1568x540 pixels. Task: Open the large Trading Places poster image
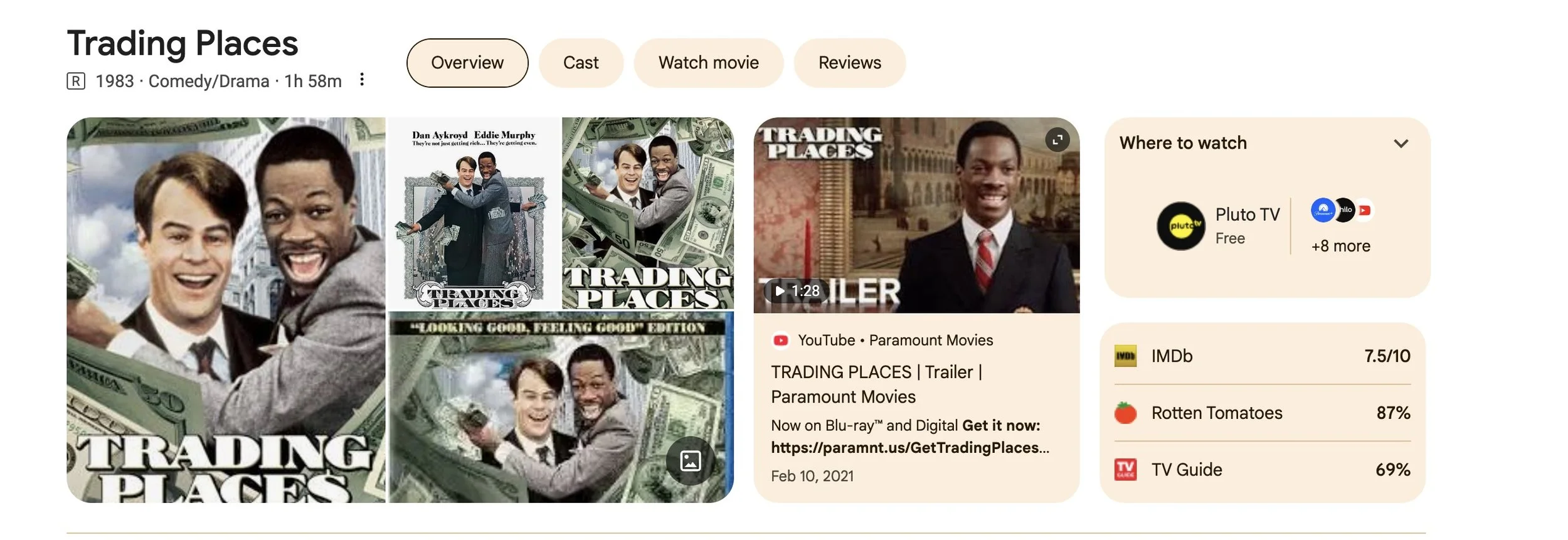point(226,310)
